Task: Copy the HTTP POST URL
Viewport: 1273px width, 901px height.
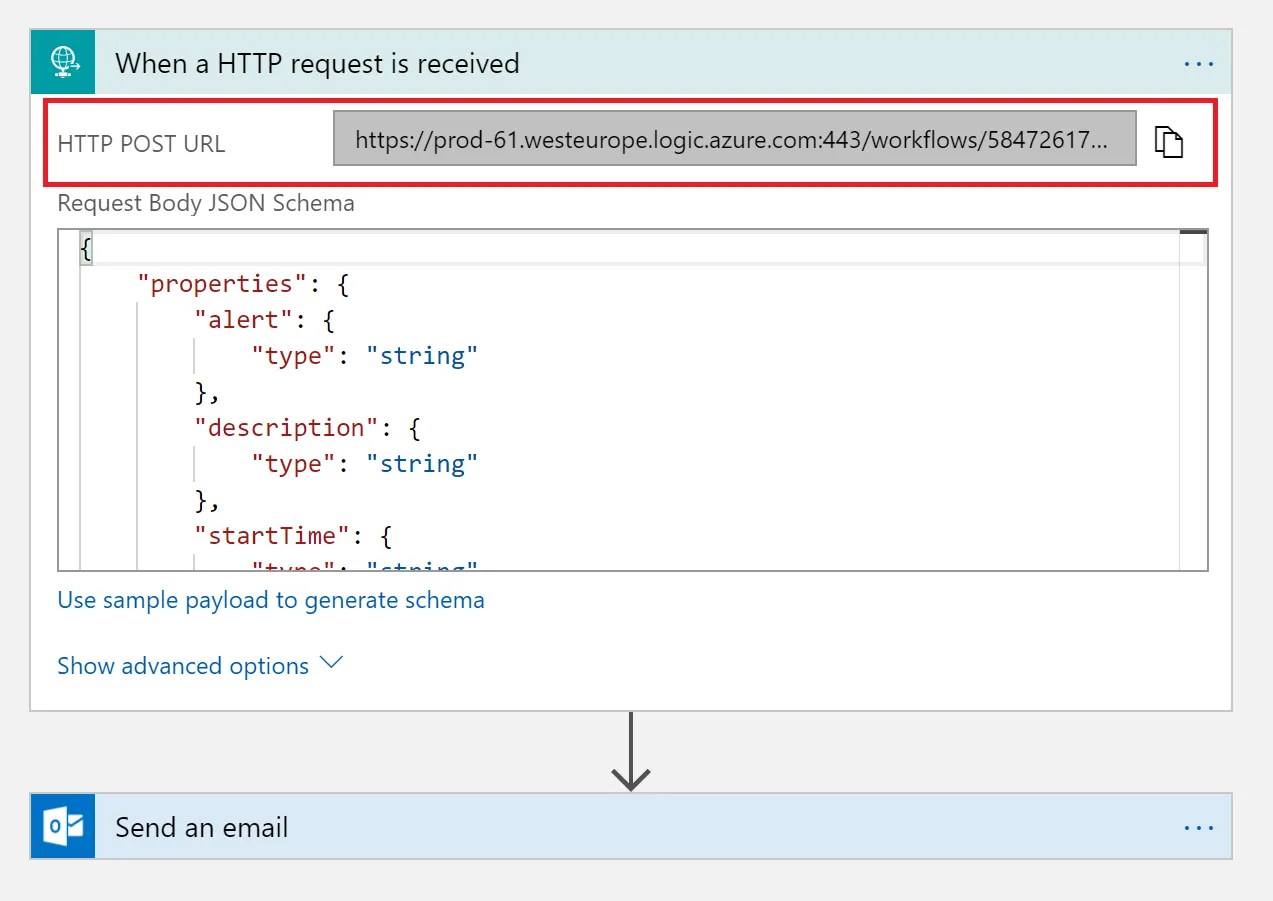Action: [x=1169, y=142]
